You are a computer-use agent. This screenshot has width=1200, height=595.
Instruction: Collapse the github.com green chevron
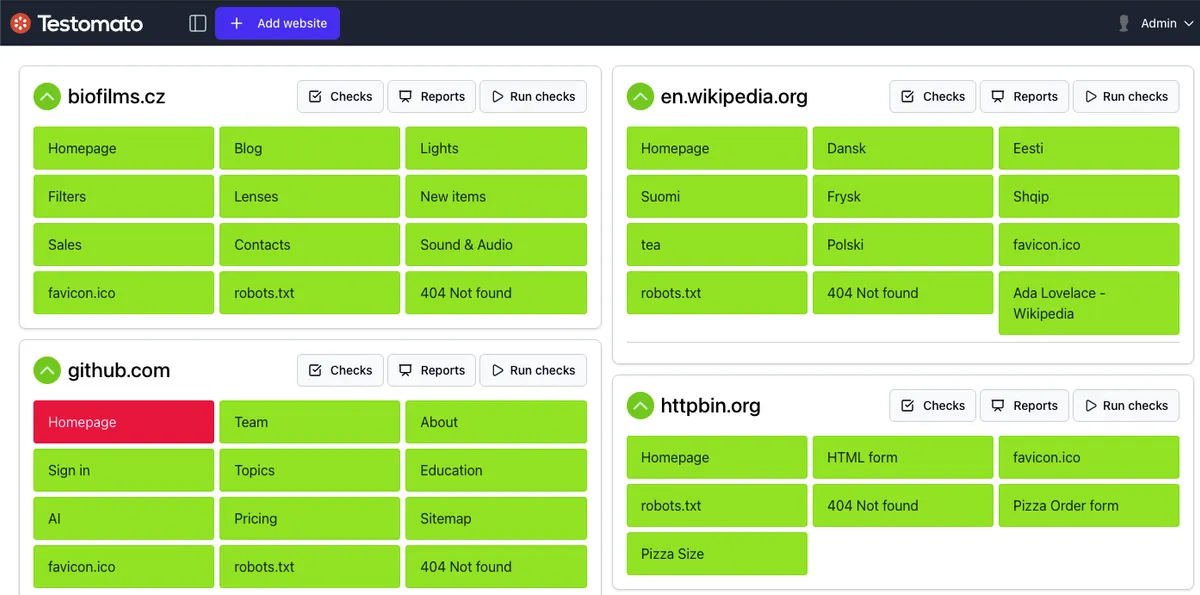[47, 371]
